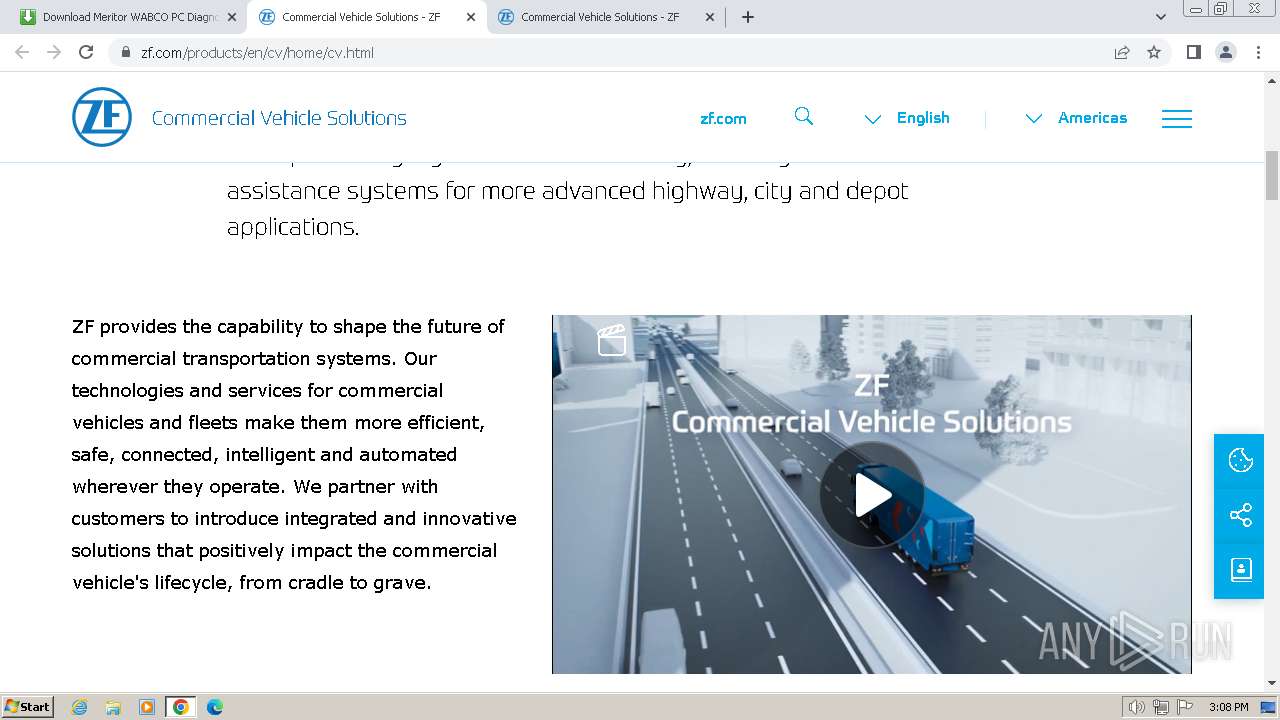The height and width of the screenshot is (720, 1280).
Task: Click the volume icon in the system tray
Action: click(1137, 707)
